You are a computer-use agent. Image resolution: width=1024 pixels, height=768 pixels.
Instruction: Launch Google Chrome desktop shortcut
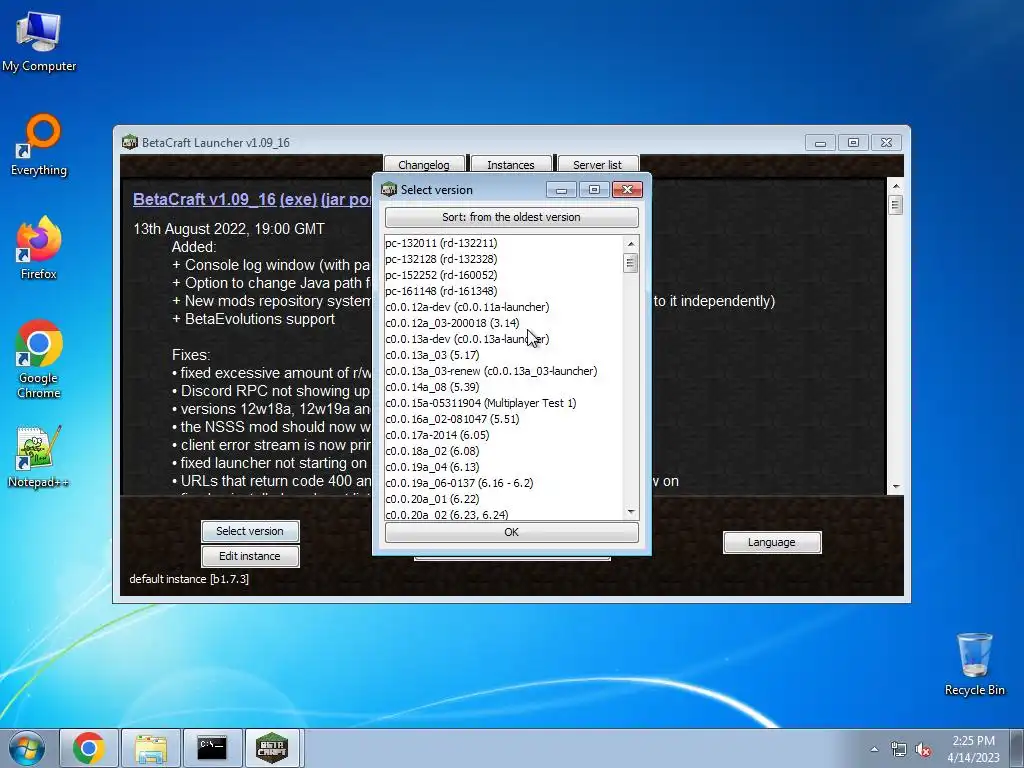pyautogui.click(x=39, y=359)
